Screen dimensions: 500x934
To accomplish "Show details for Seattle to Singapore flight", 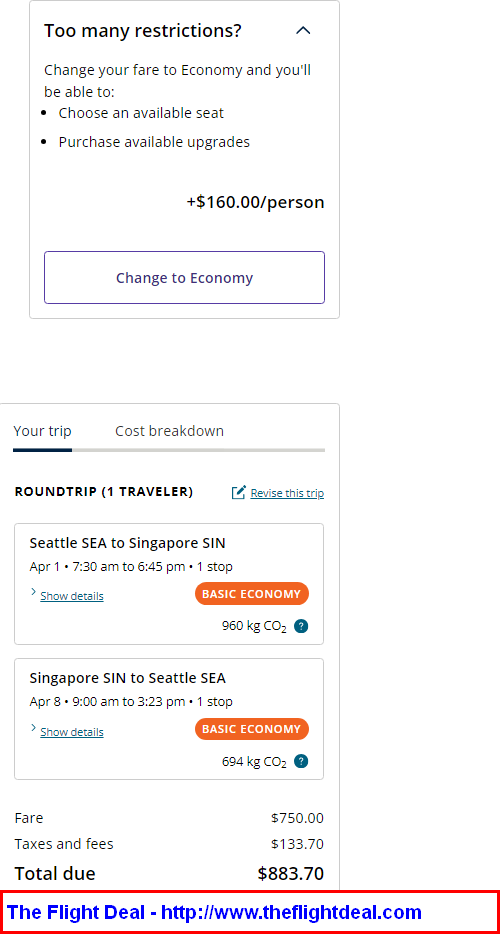I will pos(72,596).
